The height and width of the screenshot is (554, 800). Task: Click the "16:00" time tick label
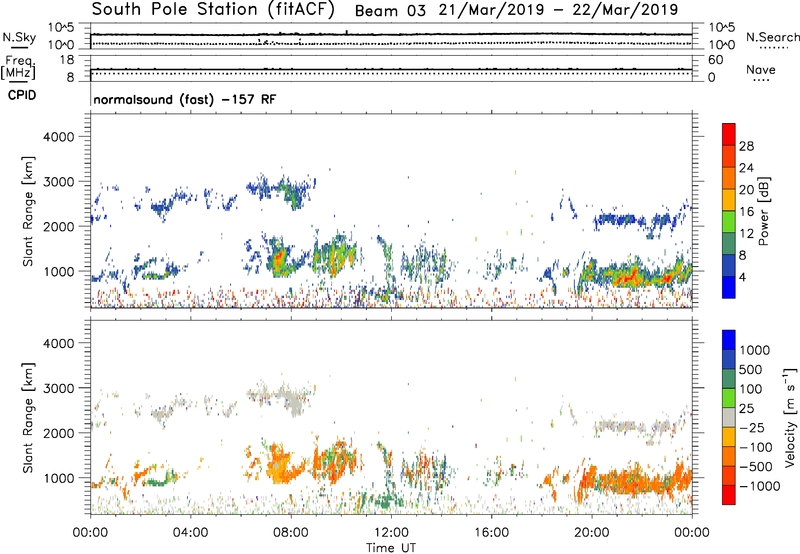click(x=491, y=533)
